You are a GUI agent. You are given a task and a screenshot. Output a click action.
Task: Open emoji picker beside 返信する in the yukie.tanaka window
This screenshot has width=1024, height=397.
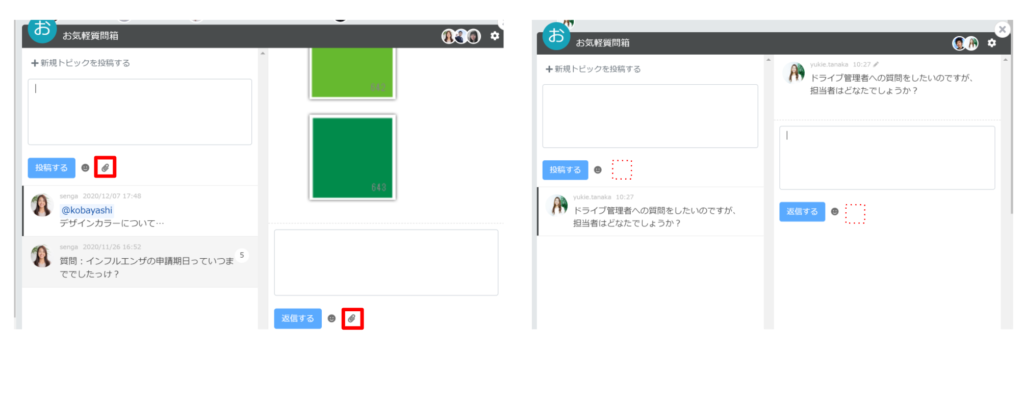point(835,212)
